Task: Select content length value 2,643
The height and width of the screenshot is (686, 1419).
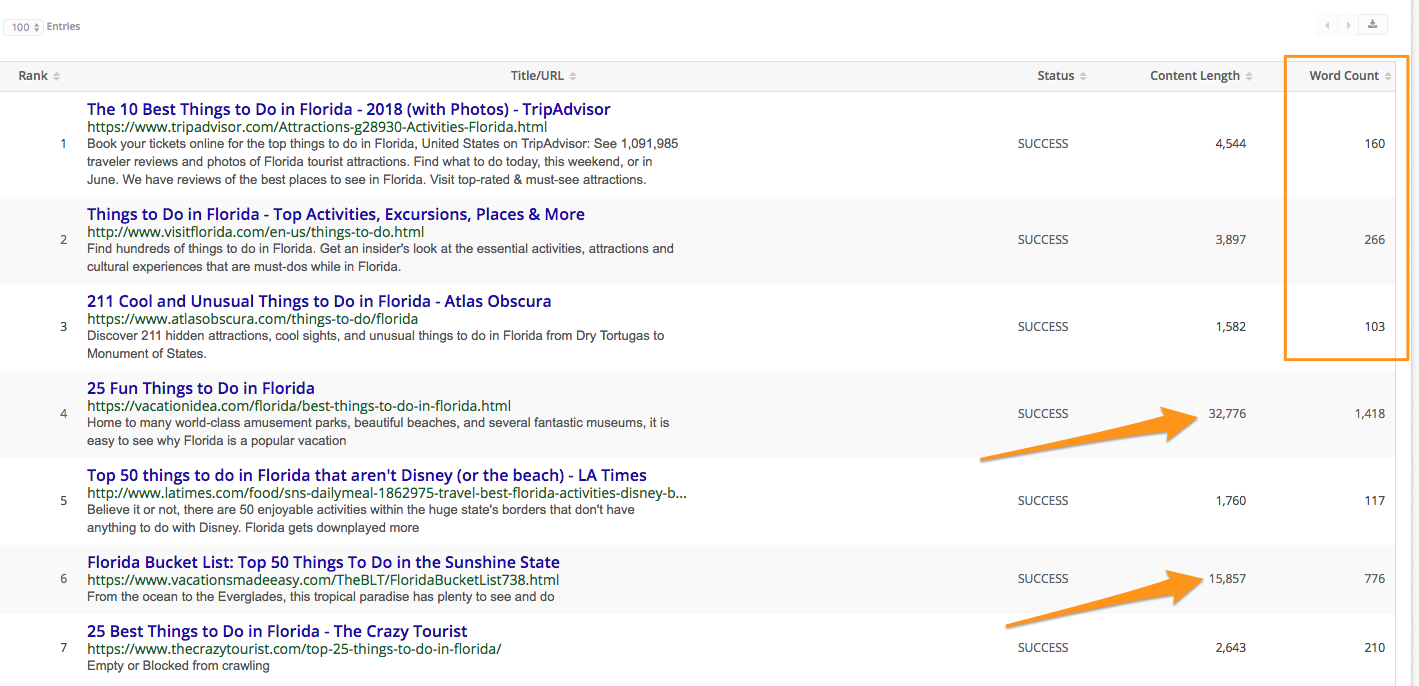Action: tap(1230, 648)
